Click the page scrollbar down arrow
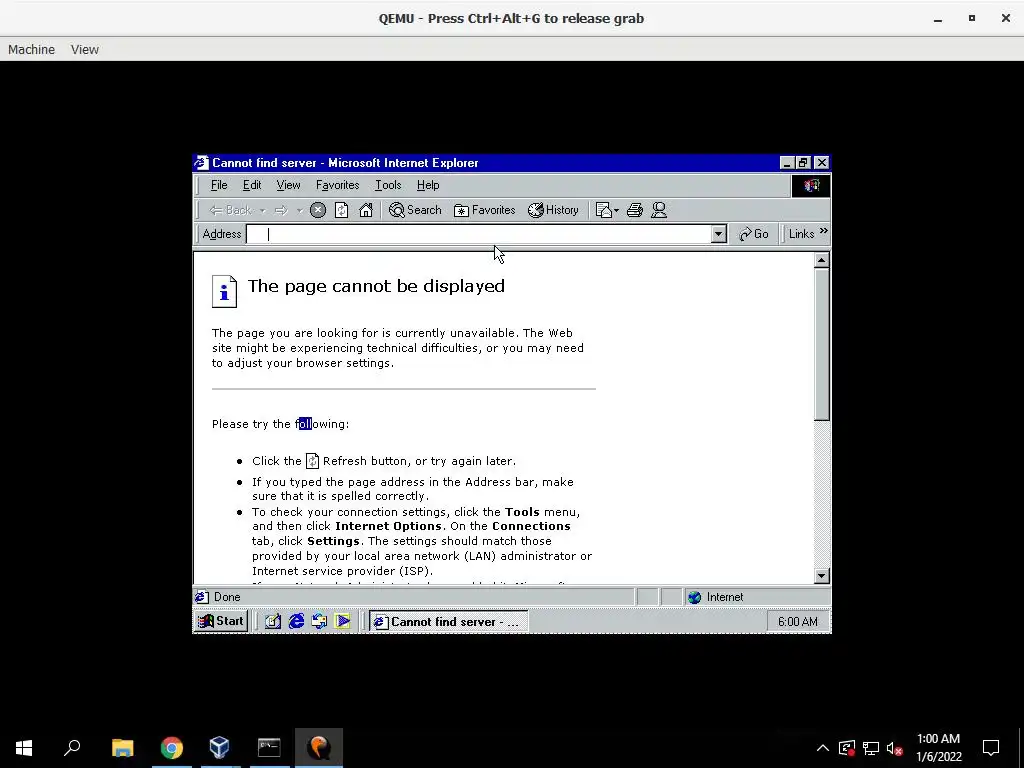Image resolution: width=1024 pixels, height=768 pixels. (x=822, y=575)
